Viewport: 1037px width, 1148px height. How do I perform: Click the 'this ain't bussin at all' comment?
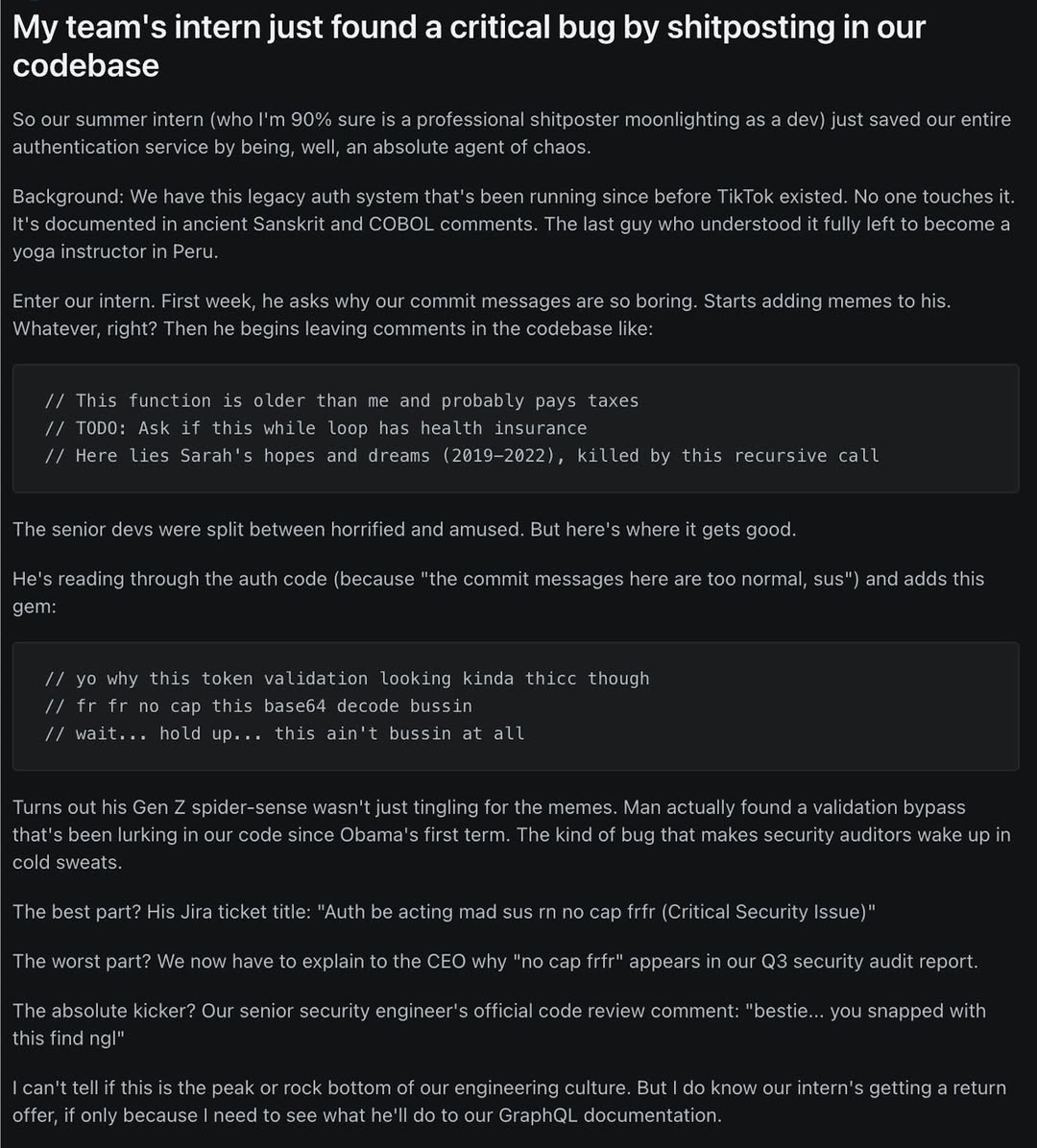[284, 733]
